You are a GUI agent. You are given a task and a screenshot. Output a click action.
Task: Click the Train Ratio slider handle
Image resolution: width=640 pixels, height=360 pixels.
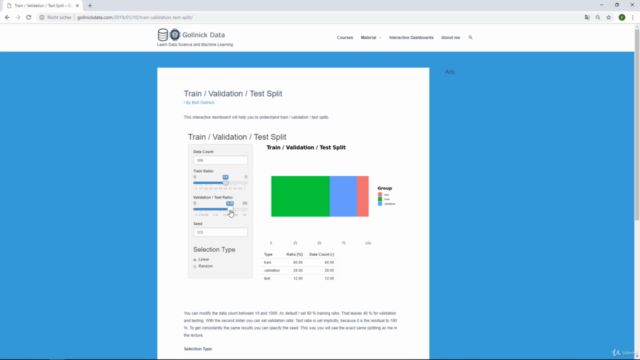tap(225, 183)
